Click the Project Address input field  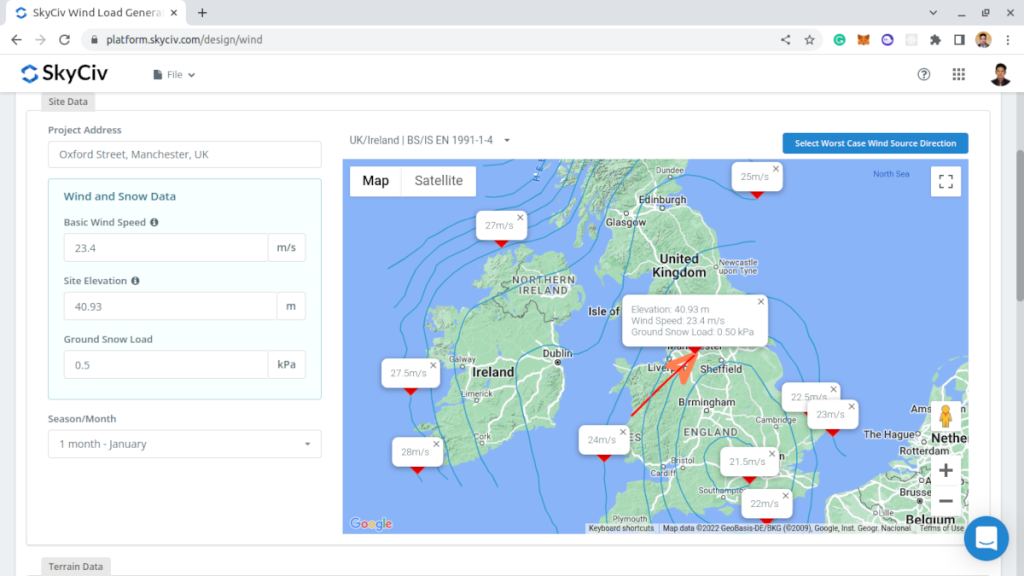point(185,155)
